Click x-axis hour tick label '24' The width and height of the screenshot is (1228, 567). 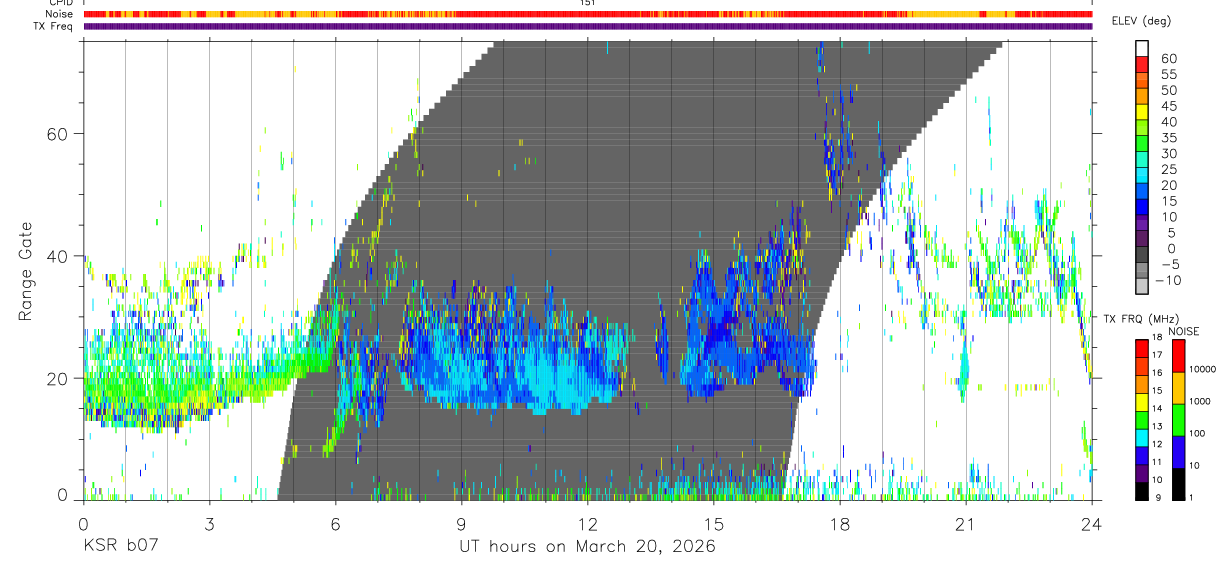[x=1091, y=524]
